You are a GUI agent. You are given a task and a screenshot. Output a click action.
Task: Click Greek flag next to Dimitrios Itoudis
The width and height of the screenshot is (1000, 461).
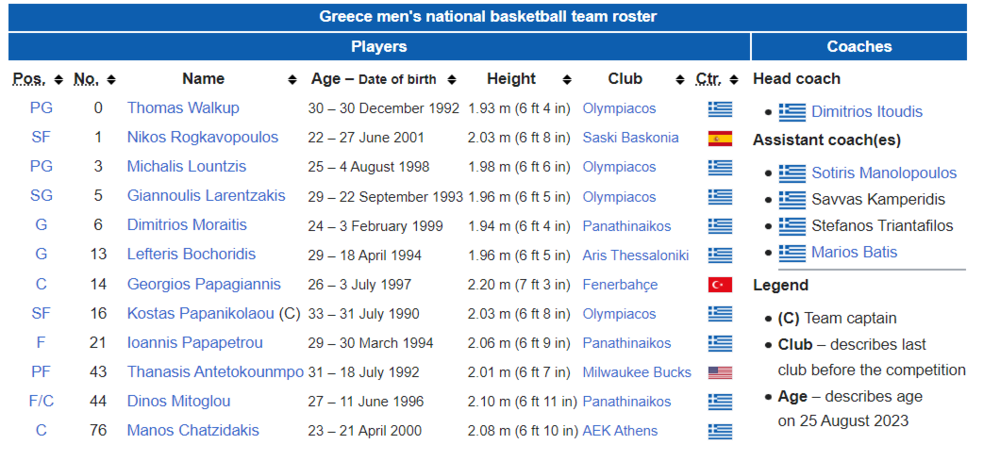[x=792, y=112]
